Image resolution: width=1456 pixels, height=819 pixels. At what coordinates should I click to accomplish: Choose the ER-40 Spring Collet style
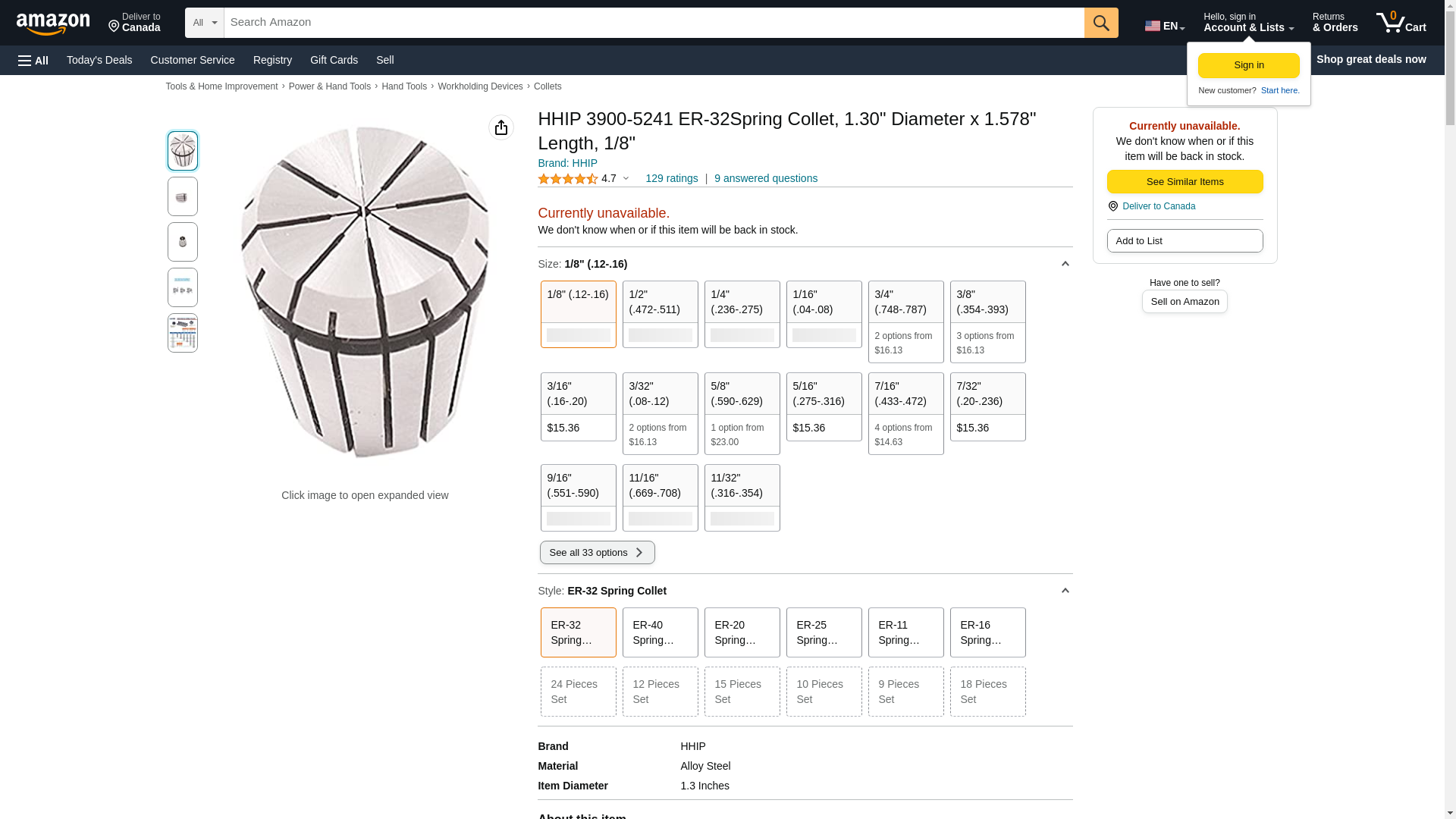[660, 632]
